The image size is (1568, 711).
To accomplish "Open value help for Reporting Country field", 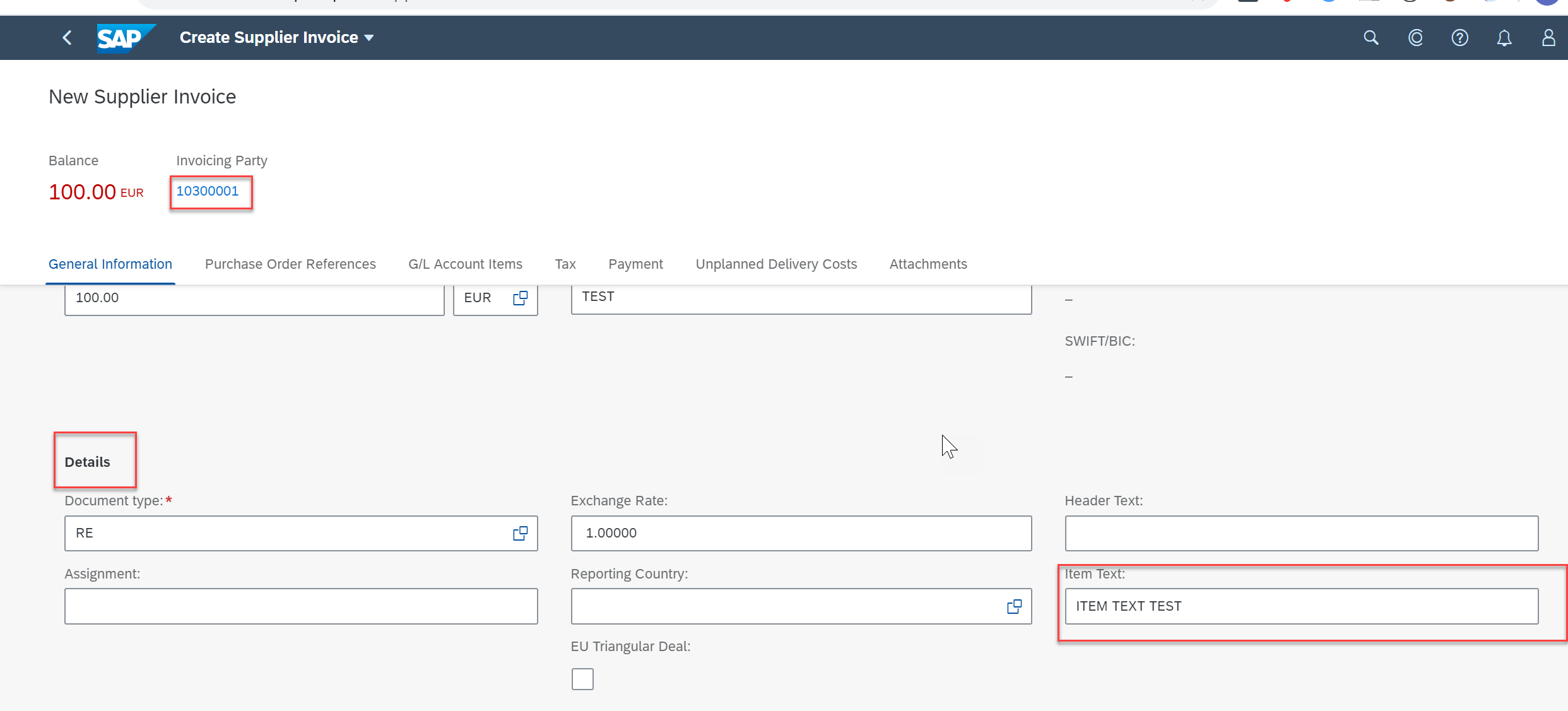I will click(1014, 606).
